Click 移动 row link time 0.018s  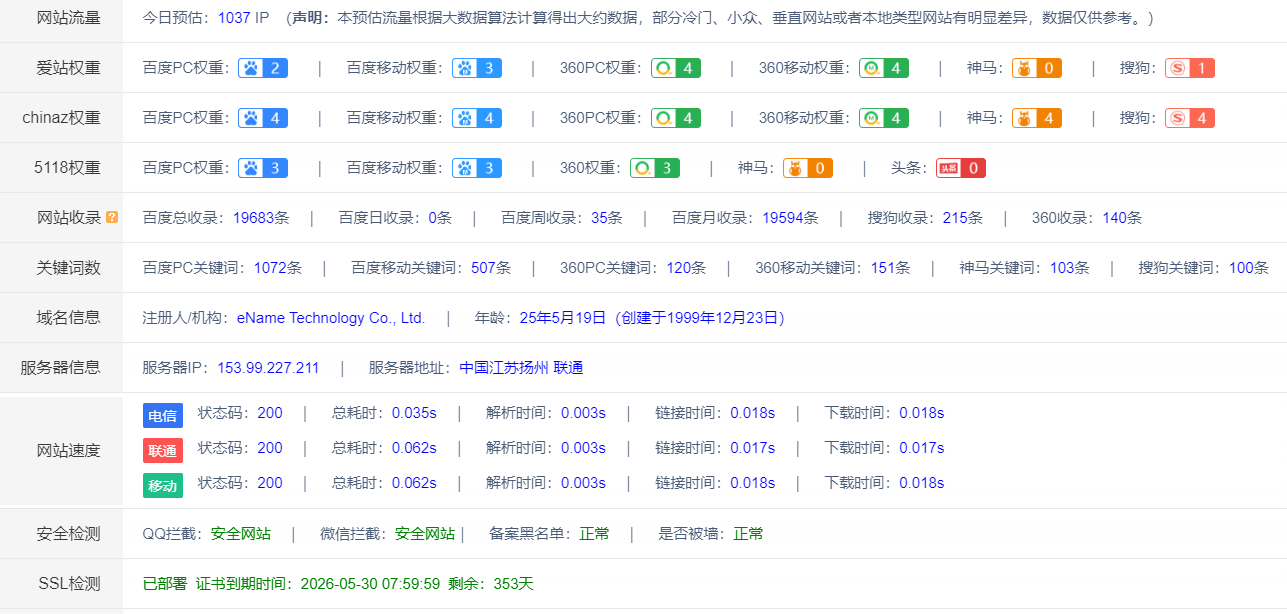click(752, 483)
